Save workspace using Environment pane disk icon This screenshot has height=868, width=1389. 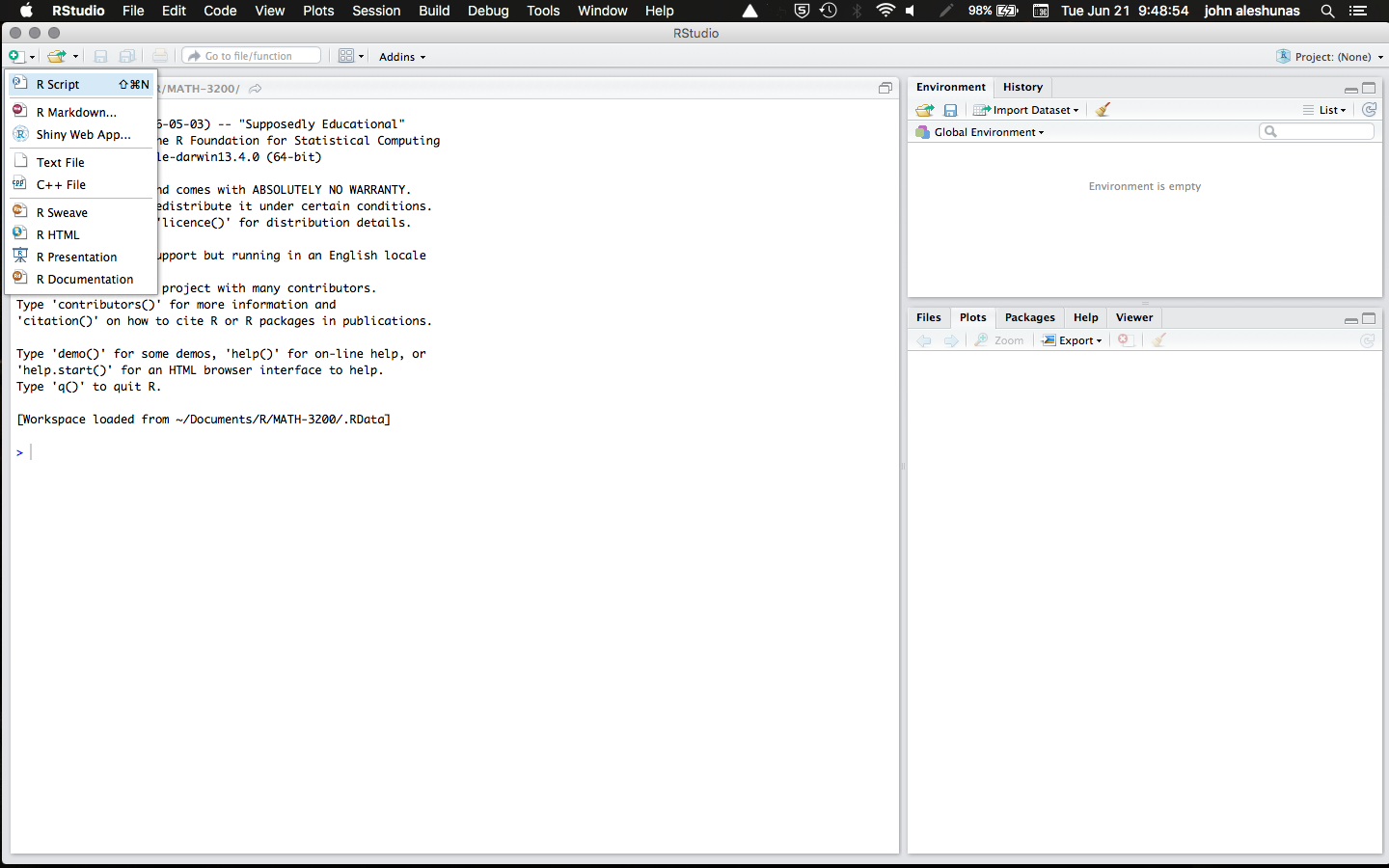(x=950, y=109)
